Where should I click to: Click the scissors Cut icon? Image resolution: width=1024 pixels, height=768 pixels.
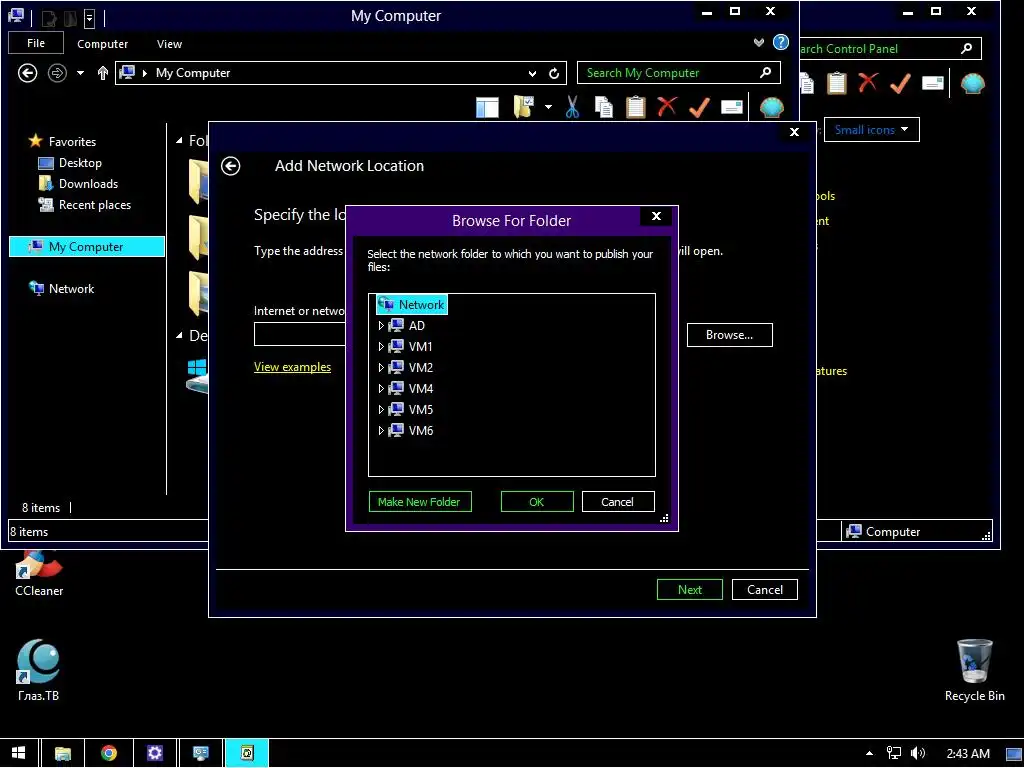coord(572,106)
